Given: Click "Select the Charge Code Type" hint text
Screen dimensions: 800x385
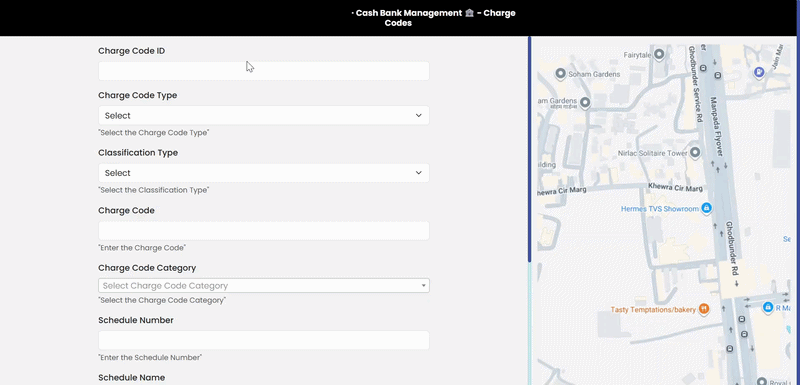Looking at the screenshot, I should pos(154,133).
